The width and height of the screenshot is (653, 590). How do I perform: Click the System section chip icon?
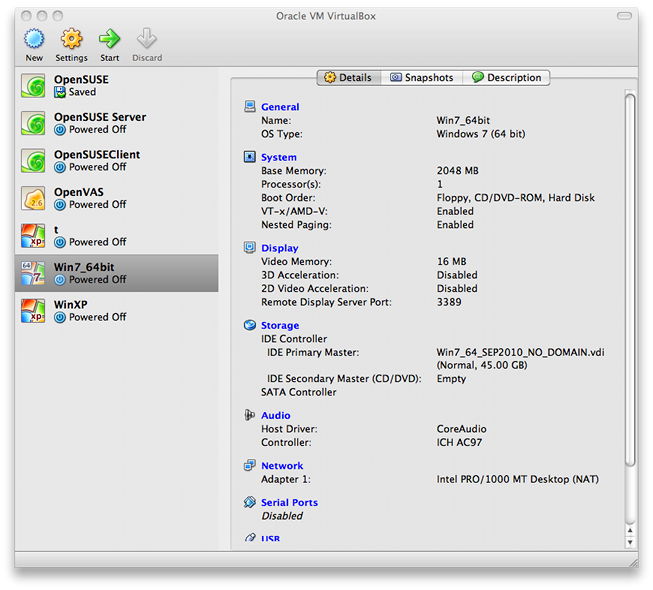249,157
